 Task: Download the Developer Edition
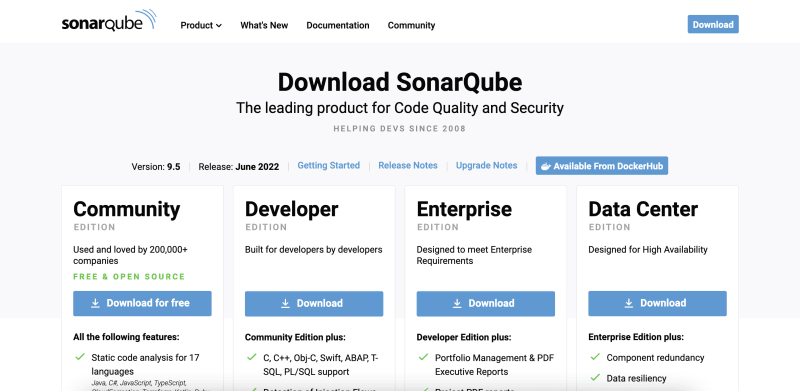(314, 303)
